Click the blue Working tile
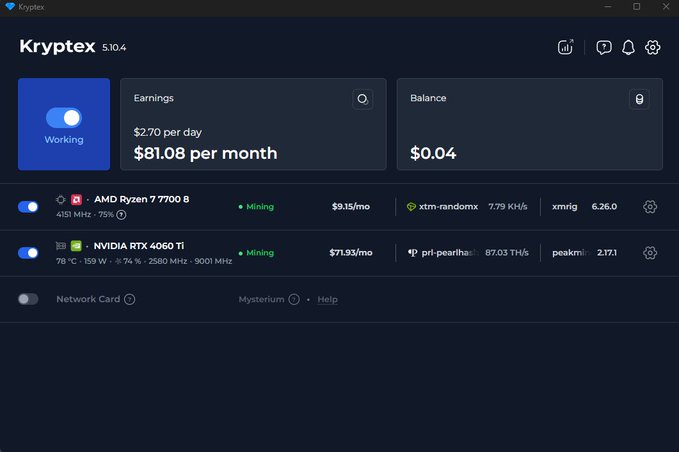This screenshot has width=679, height=452. pyautogui.click(x=64, y=124)
